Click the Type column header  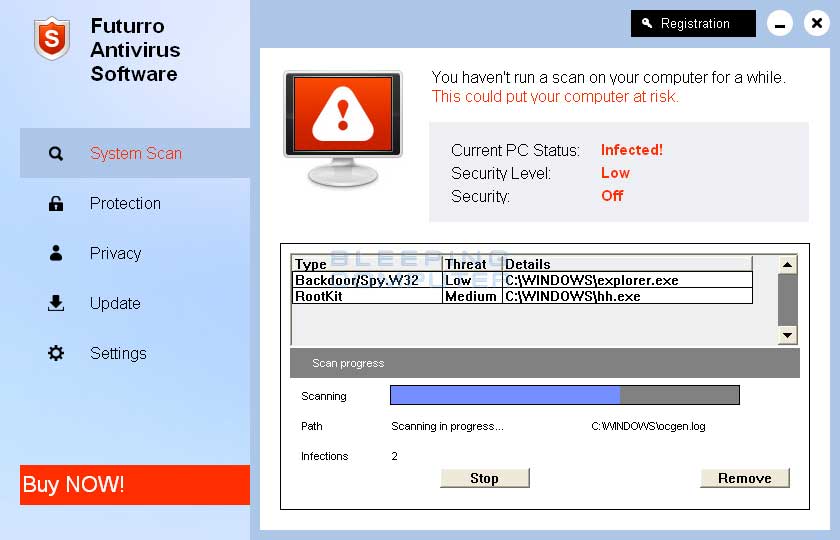pyautogui.click(x=367, y=264)
